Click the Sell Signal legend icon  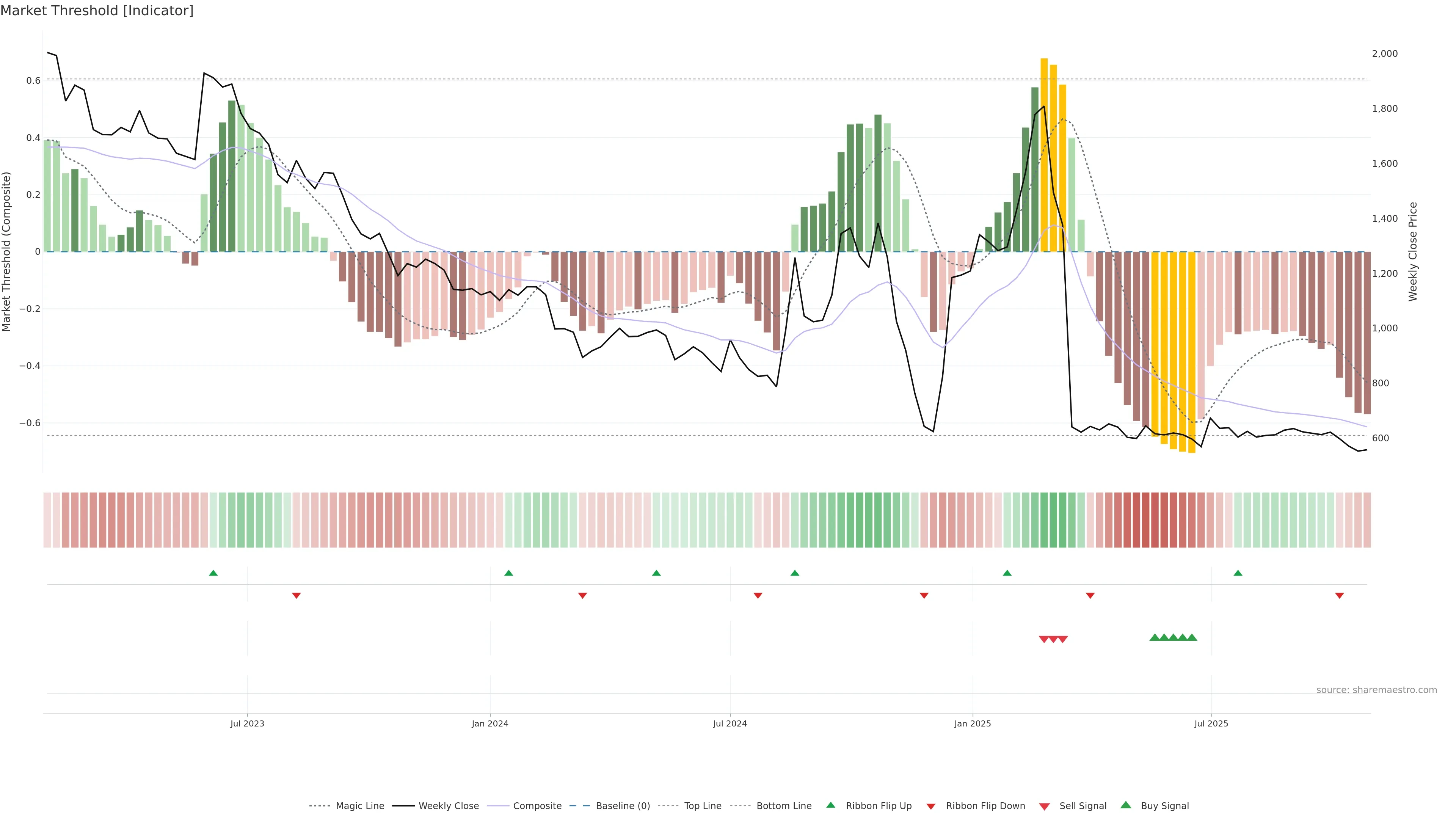tap(1044, 806)
